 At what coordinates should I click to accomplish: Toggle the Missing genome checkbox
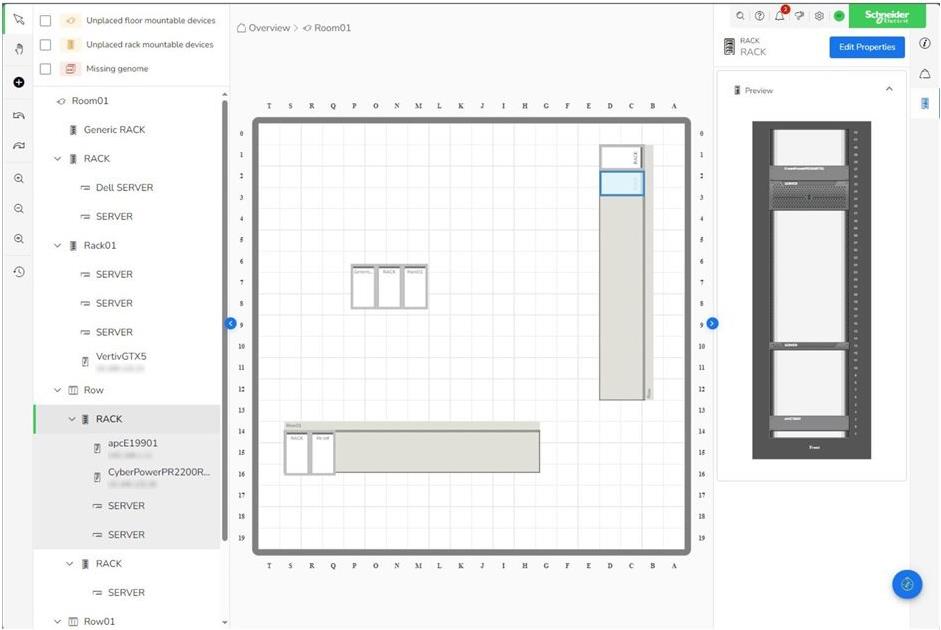pos(45,69)
